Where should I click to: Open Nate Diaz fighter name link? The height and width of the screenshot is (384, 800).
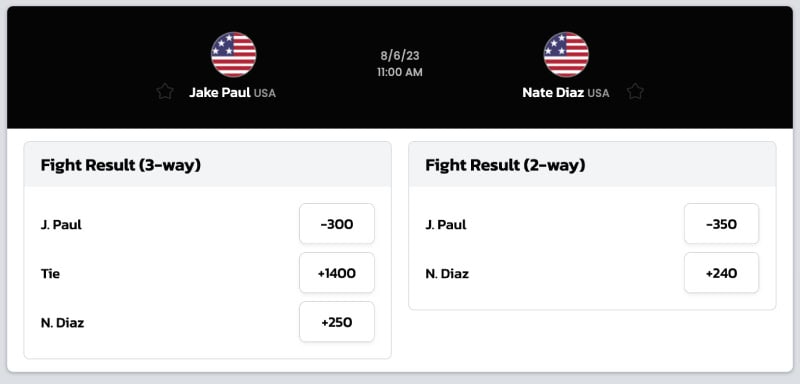(553, 92)
